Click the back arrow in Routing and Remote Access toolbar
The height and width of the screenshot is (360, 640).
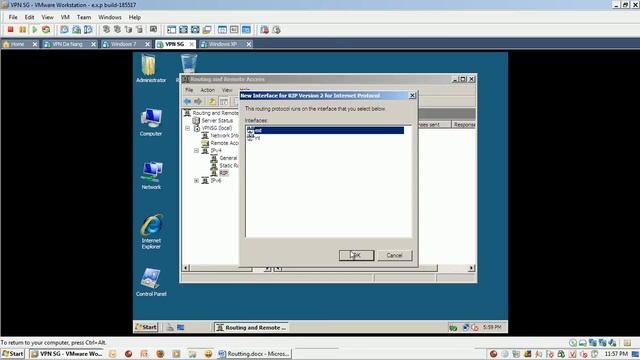pos(187,101)
